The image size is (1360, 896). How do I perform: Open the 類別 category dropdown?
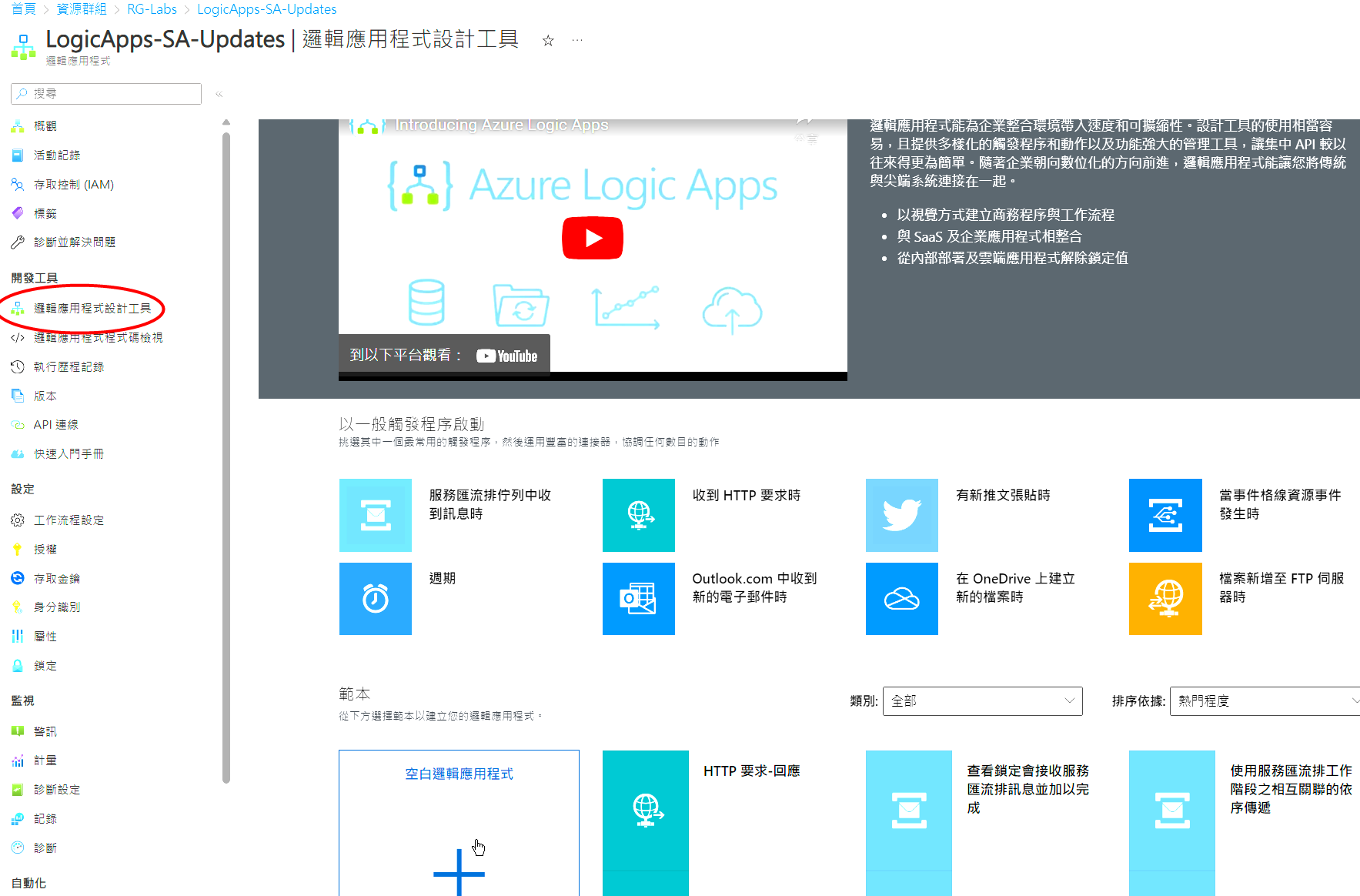983,701
